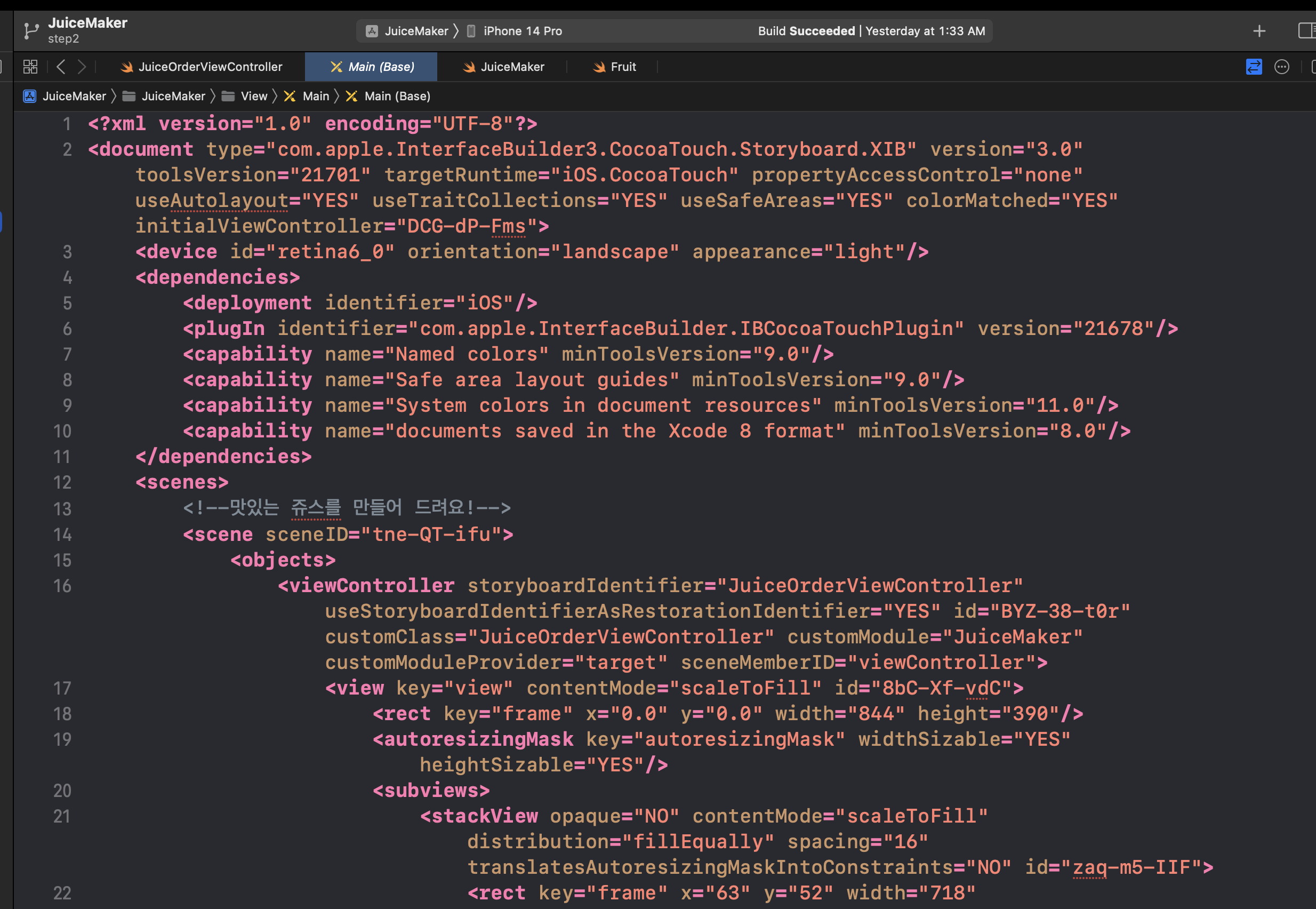Click the source control branch icon
This screenshot has height=909, width=1316.
point(31,31)
